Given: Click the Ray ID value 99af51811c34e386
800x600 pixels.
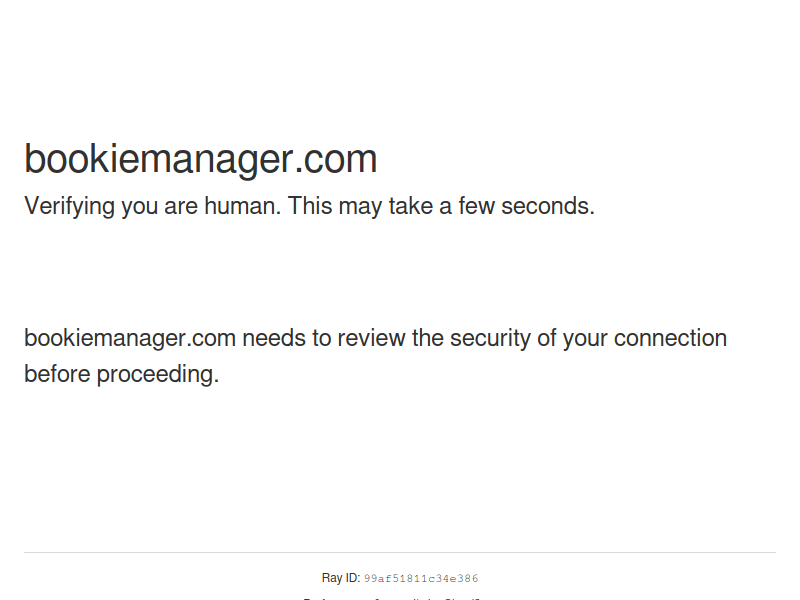Looking at the screenshot, I should (x=421, y=579).
